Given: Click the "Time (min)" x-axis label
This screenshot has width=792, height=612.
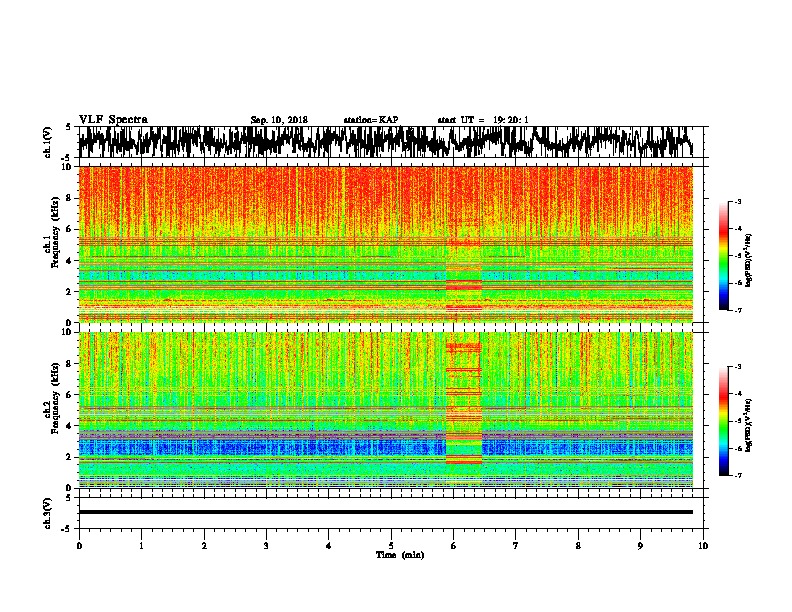Looking at the screenshot, I should tap(400, 555).
